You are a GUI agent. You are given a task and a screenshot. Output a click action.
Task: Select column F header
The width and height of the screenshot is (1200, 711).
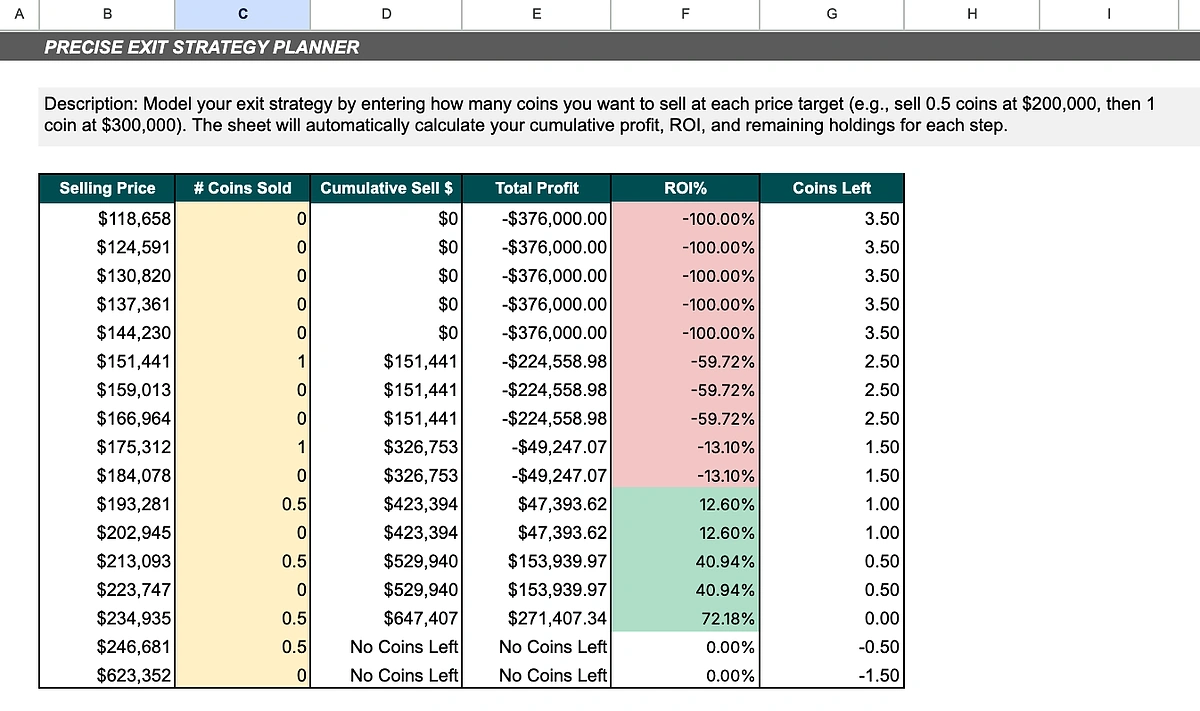[685, 13]
